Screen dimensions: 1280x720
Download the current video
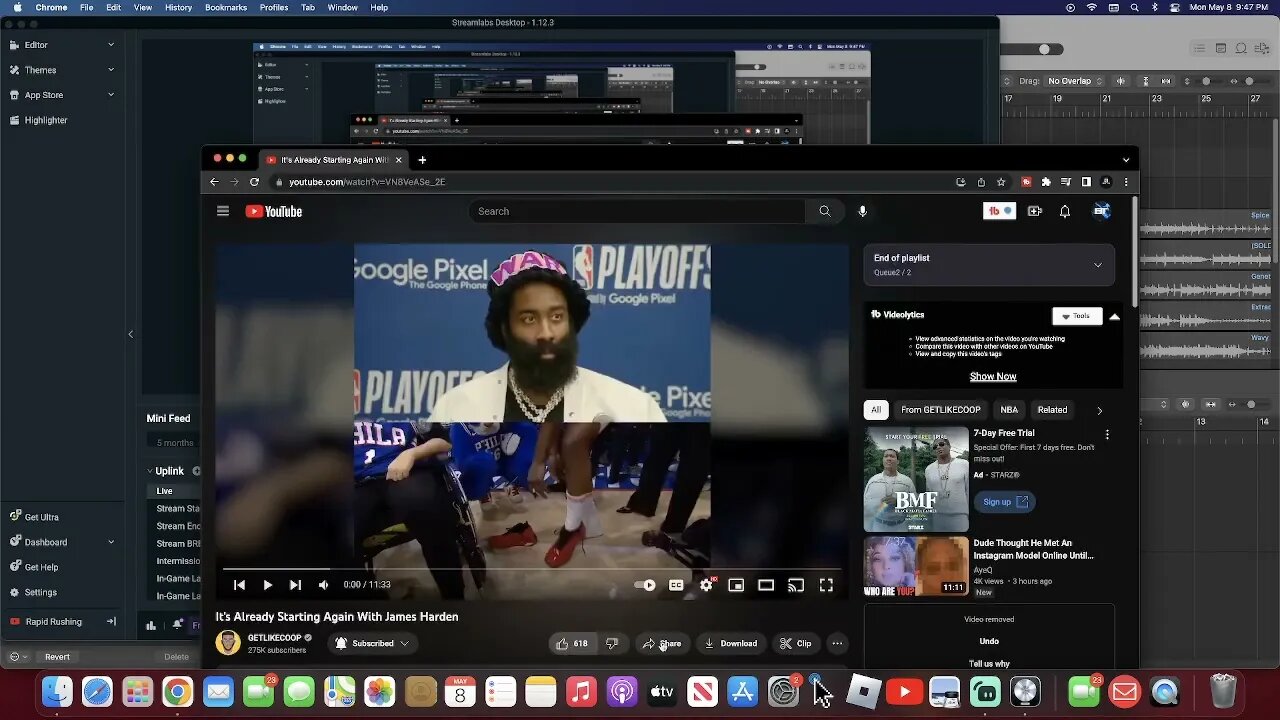tap(730, 643)
